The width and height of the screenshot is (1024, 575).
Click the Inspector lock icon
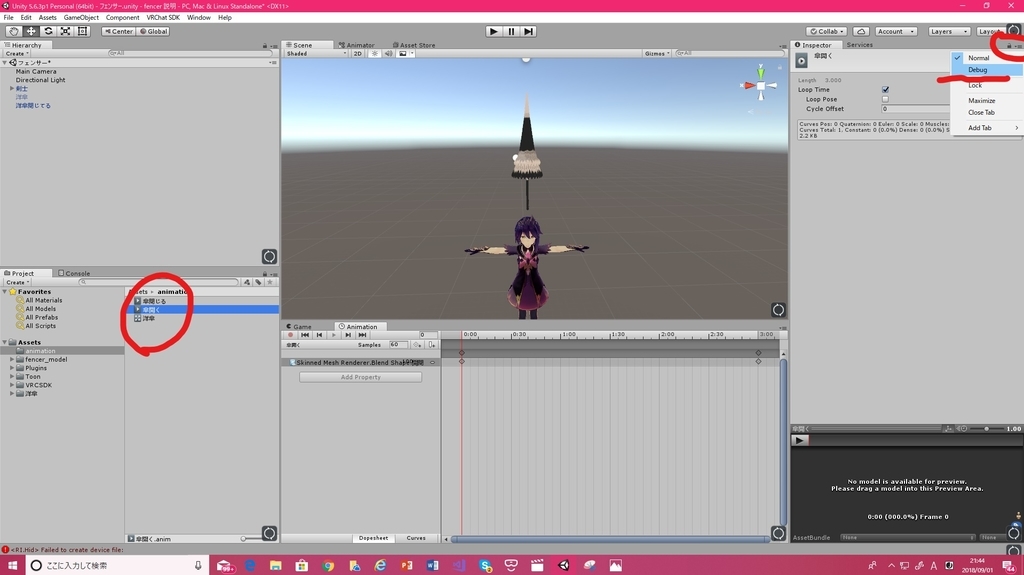click(x=1009, y=45)
